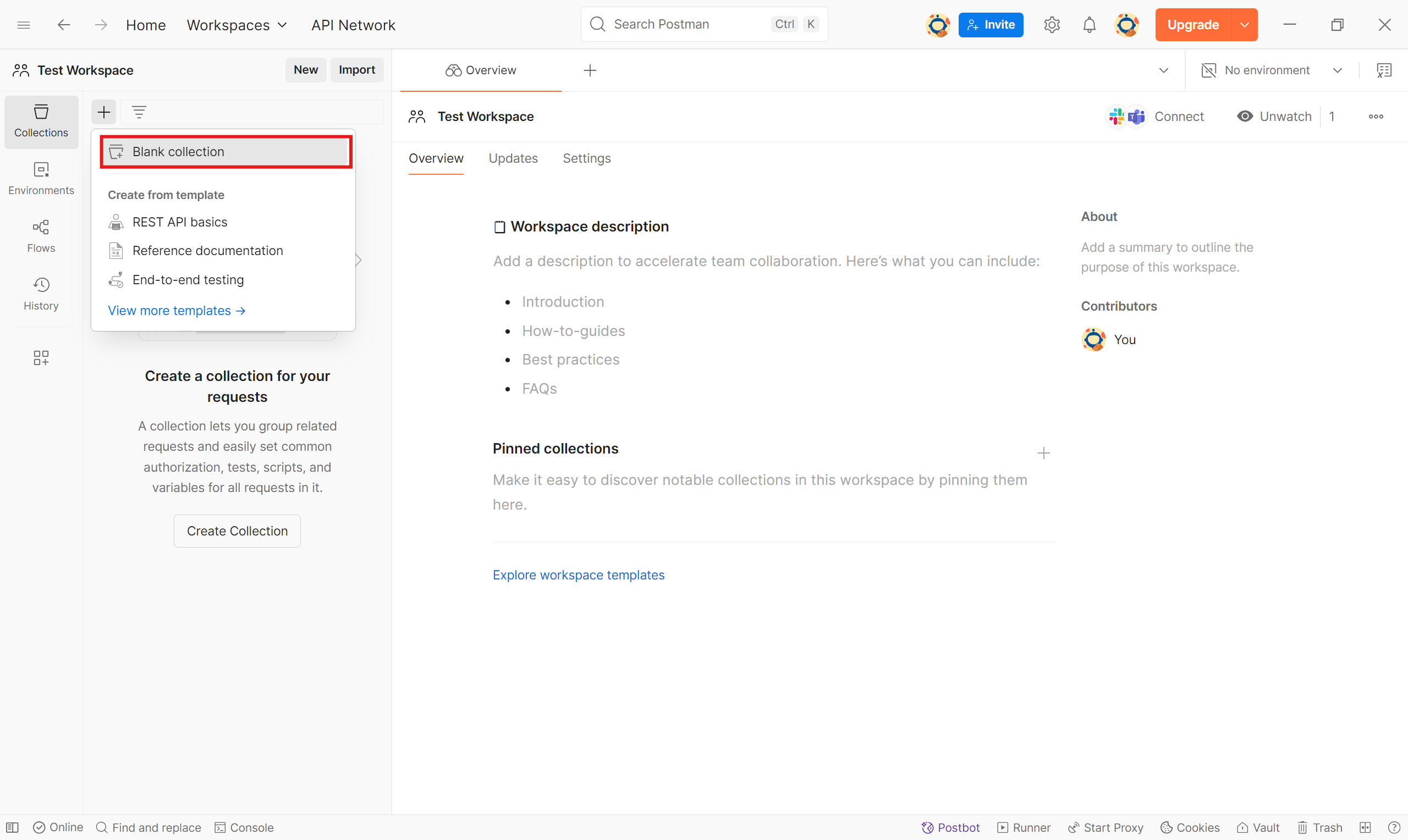The width and height of the screenshot is (1408, 840).
Task: Open History in the sidebar
Action: pos(41,294)
